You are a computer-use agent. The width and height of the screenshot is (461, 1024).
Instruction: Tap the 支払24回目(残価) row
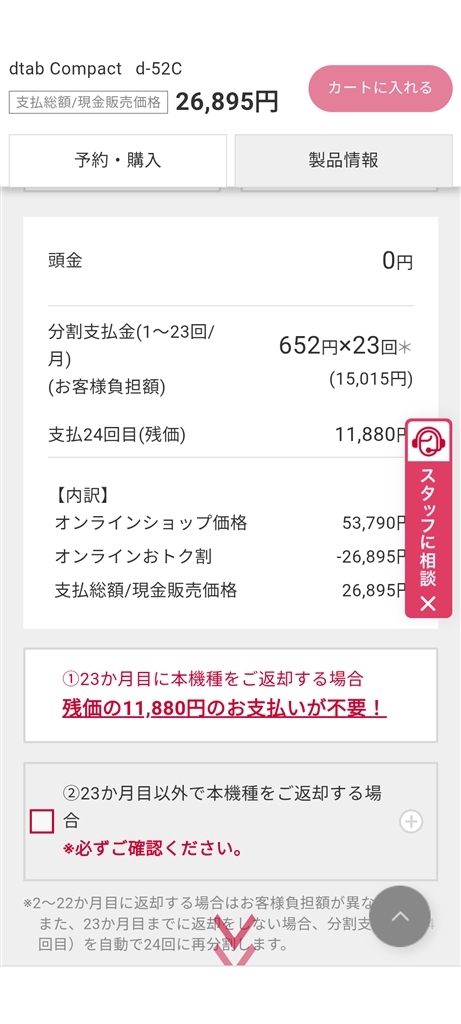click(230, 435)
